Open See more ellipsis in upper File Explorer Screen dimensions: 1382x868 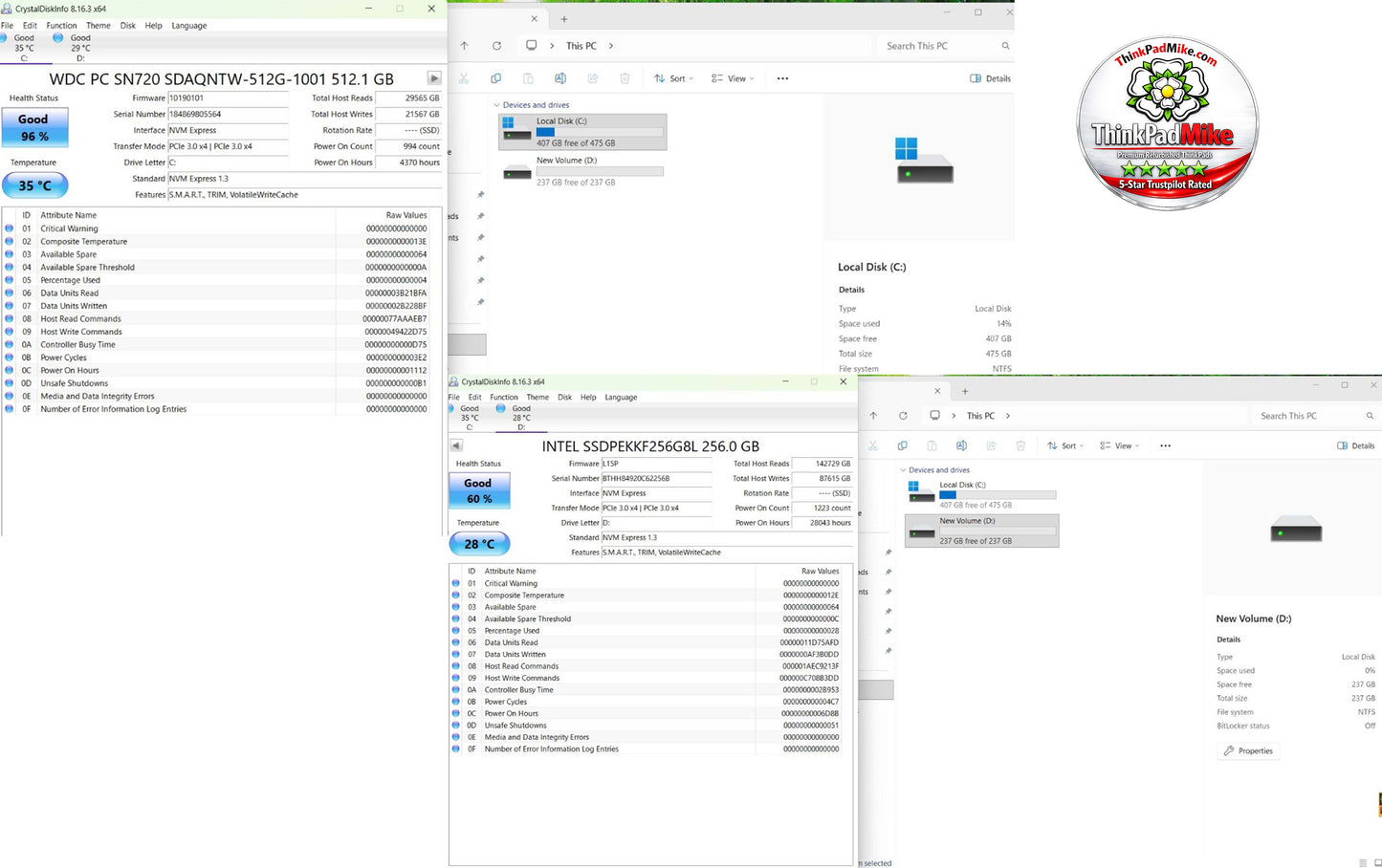[782, 78]
